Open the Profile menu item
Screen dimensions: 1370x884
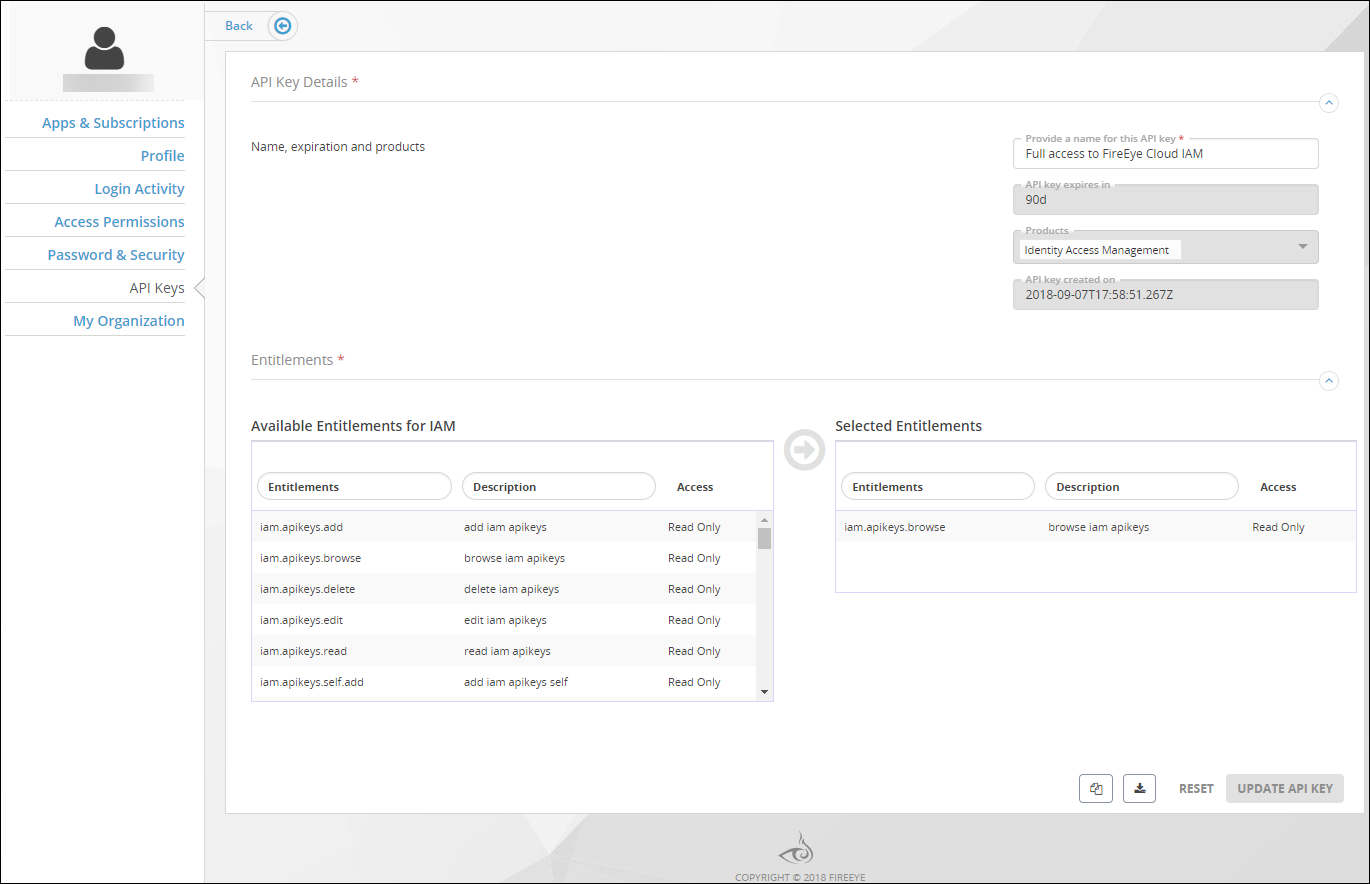coord(162,156)
